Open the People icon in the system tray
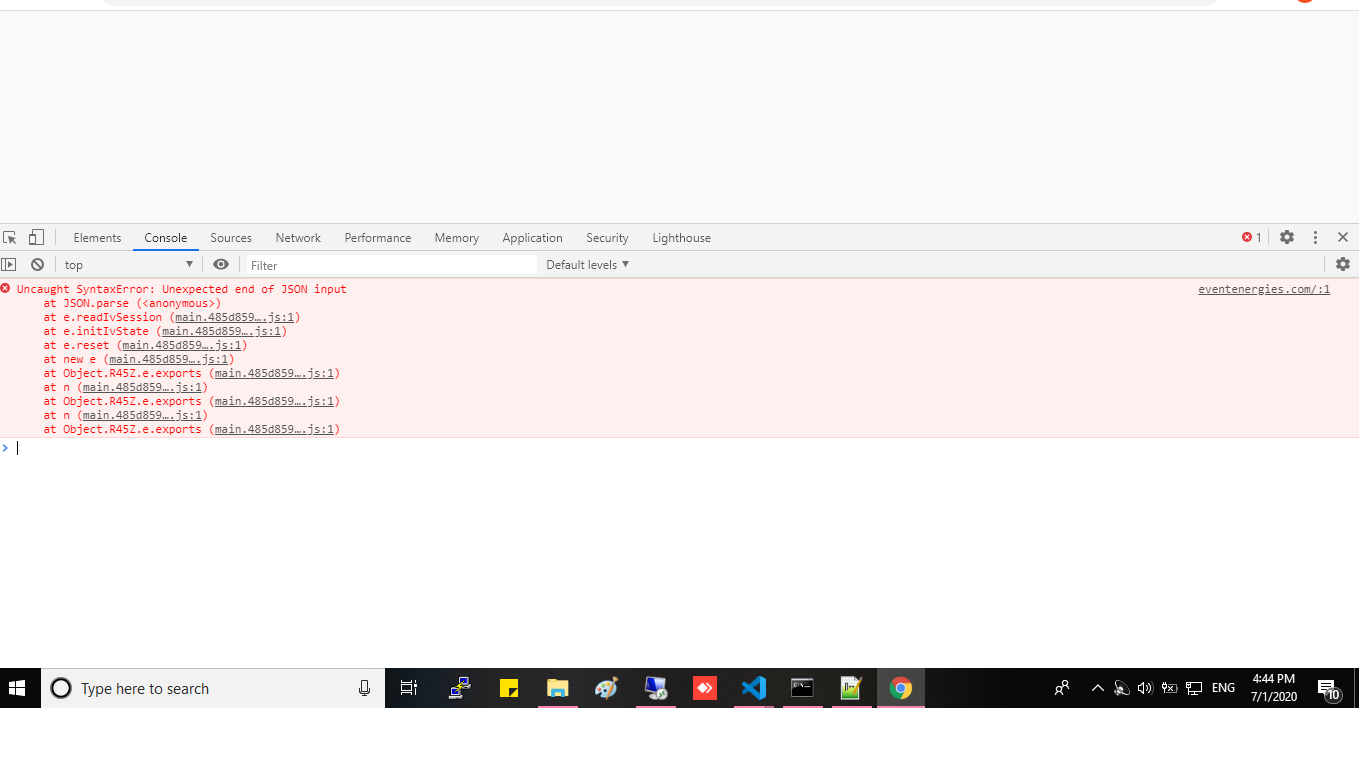This screenshot has height=768, width=1366. click(x=1062, y=688)
